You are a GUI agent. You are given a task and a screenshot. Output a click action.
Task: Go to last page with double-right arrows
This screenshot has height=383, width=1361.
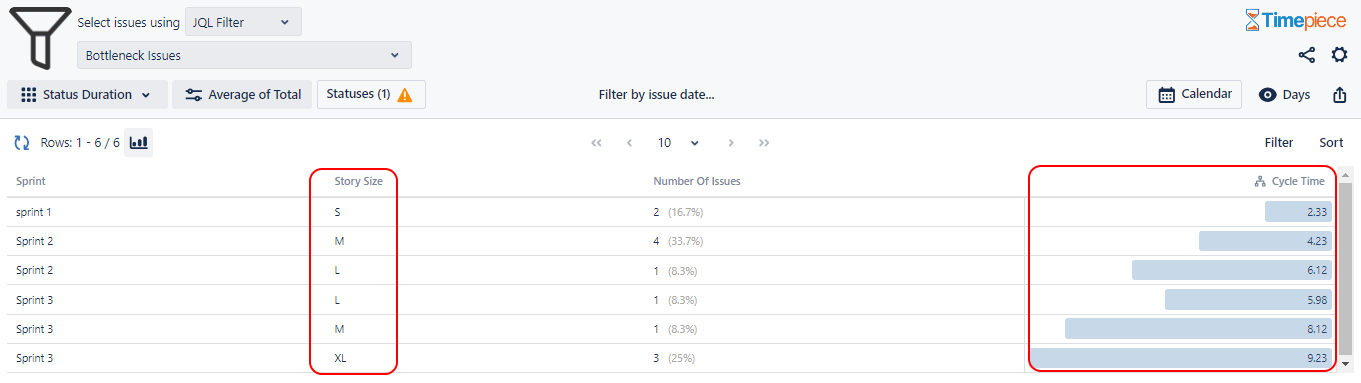[x=764, y=143]
